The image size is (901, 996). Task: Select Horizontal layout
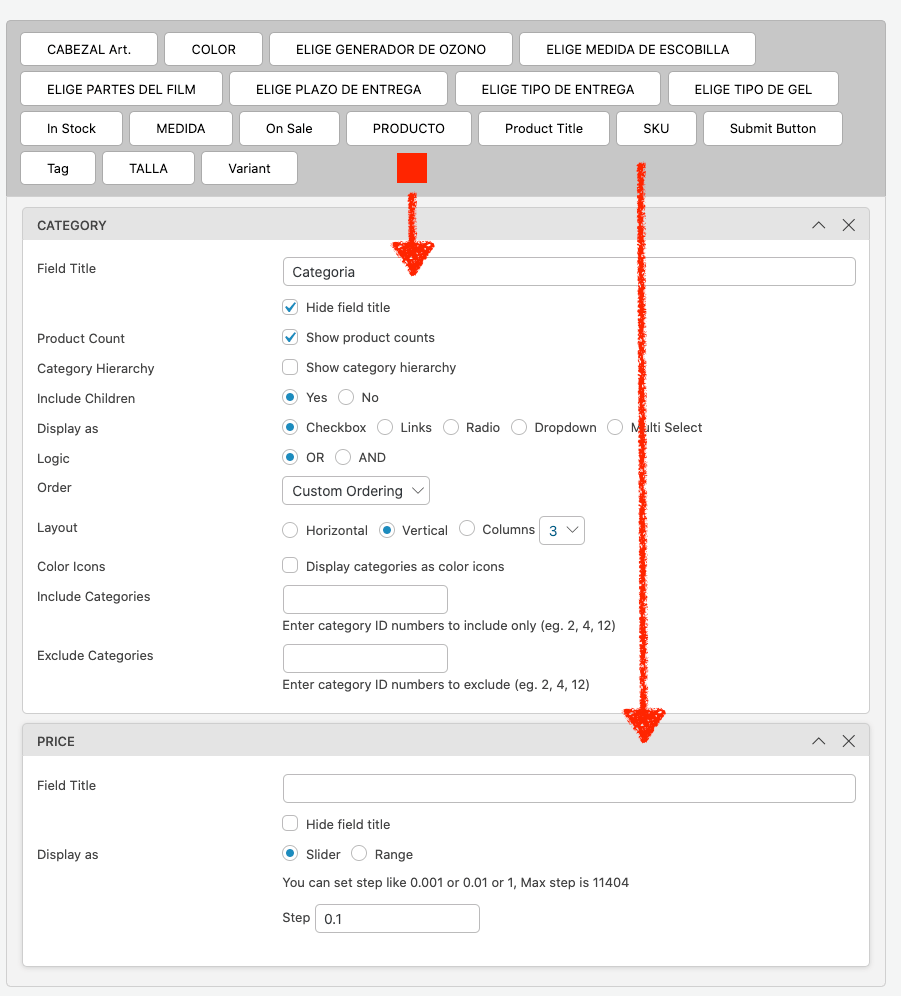click(290, 530)
